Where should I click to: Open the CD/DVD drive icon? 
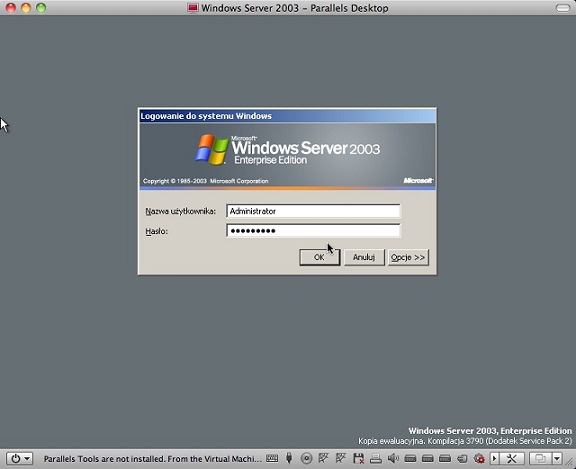click(306, 458)
